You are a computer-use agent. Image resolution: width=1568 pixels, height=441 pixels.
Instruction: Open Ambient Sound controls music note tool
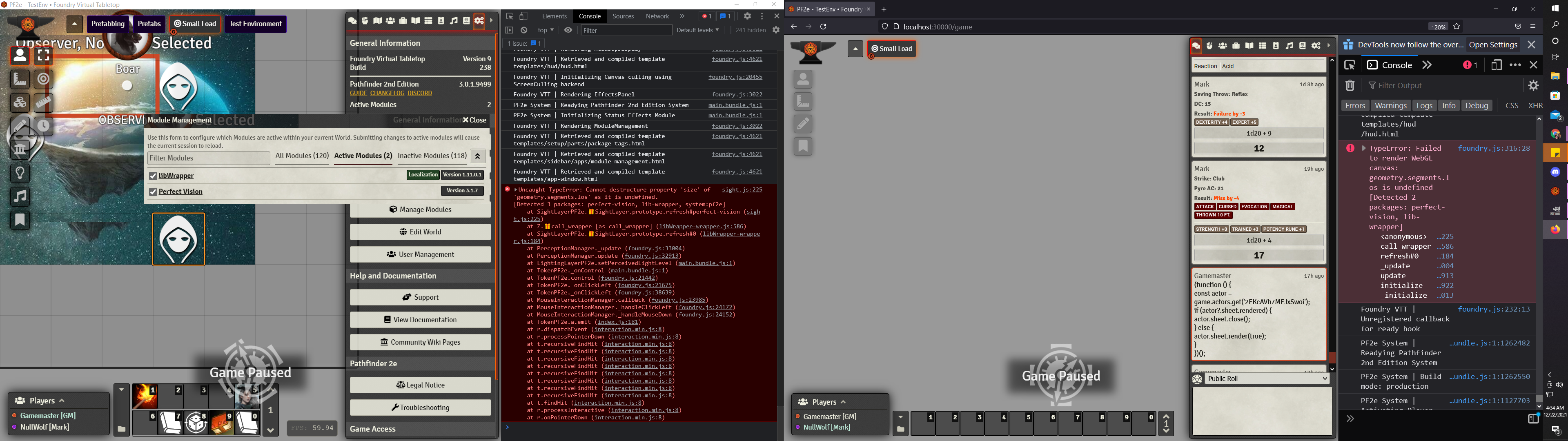(20, 196)
